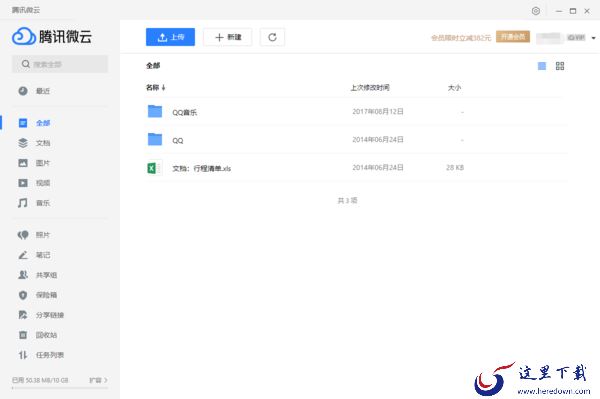Click the picture frame icon in sidebar
Screen dimensions: 600x399
[23, 163]
